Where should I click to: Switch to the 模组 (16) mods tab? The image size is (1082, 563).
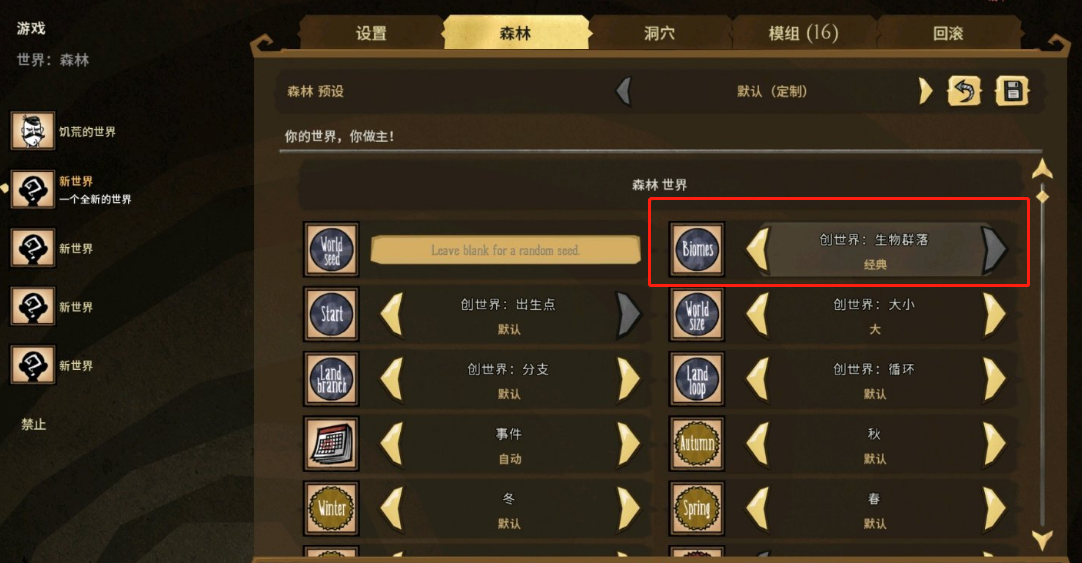pyautogui.click(x=803, y=32)
